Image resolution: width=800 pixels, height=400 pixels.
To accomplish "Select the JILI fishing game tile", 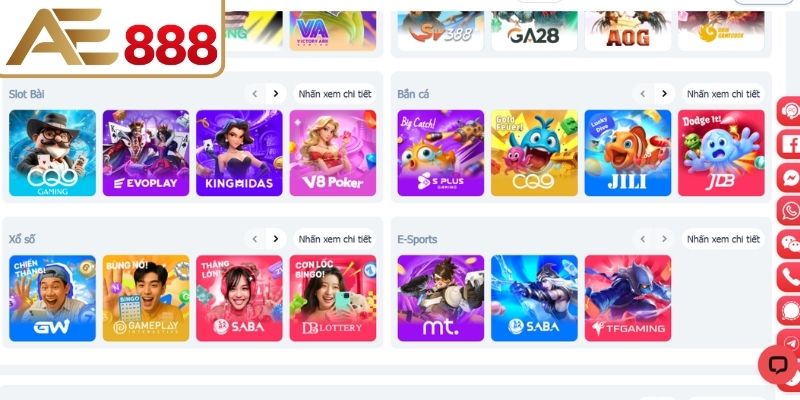I will click(628, 153).
